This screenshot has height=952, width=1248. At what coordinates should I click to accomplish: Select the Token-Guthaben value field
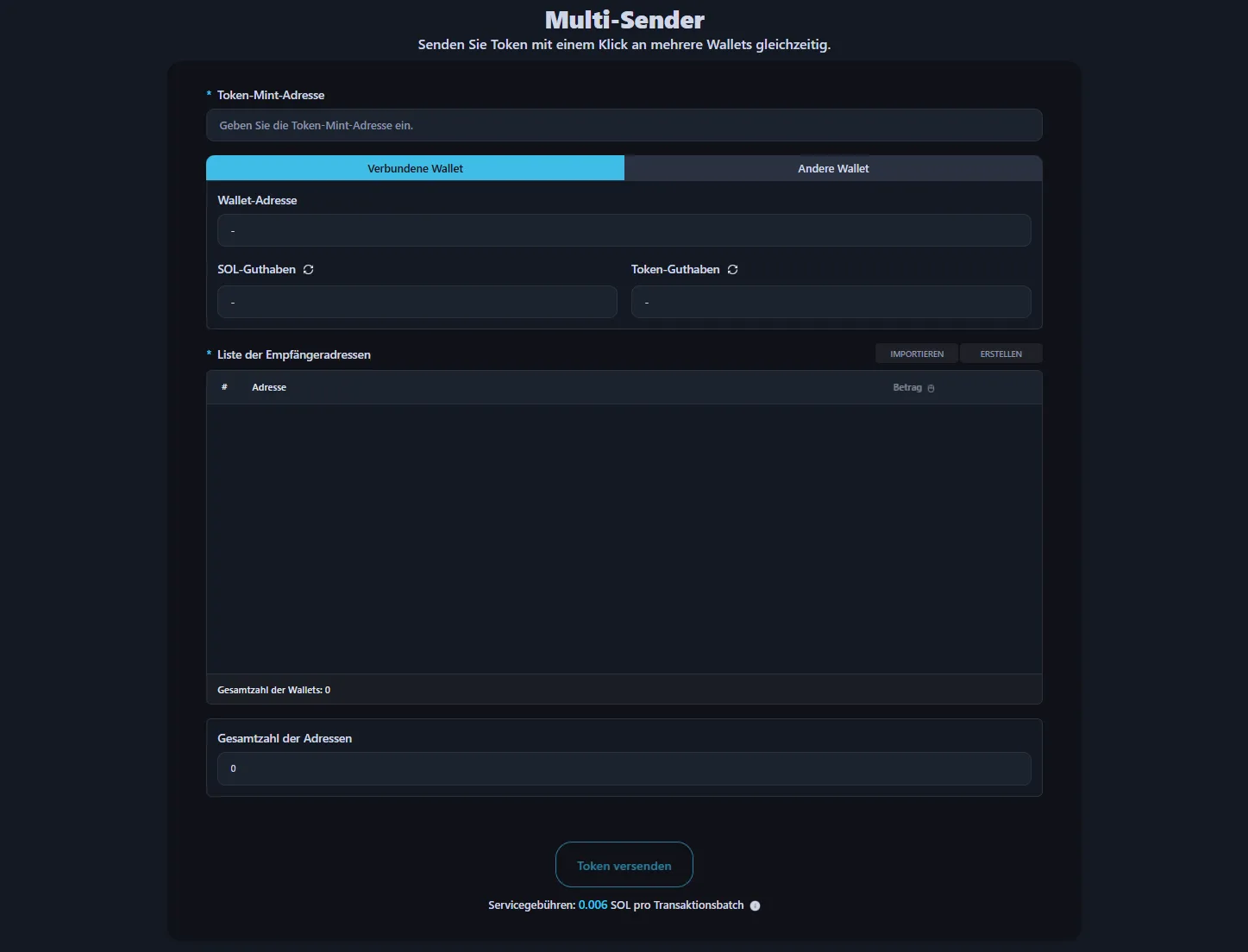click(x=831, y=302)
